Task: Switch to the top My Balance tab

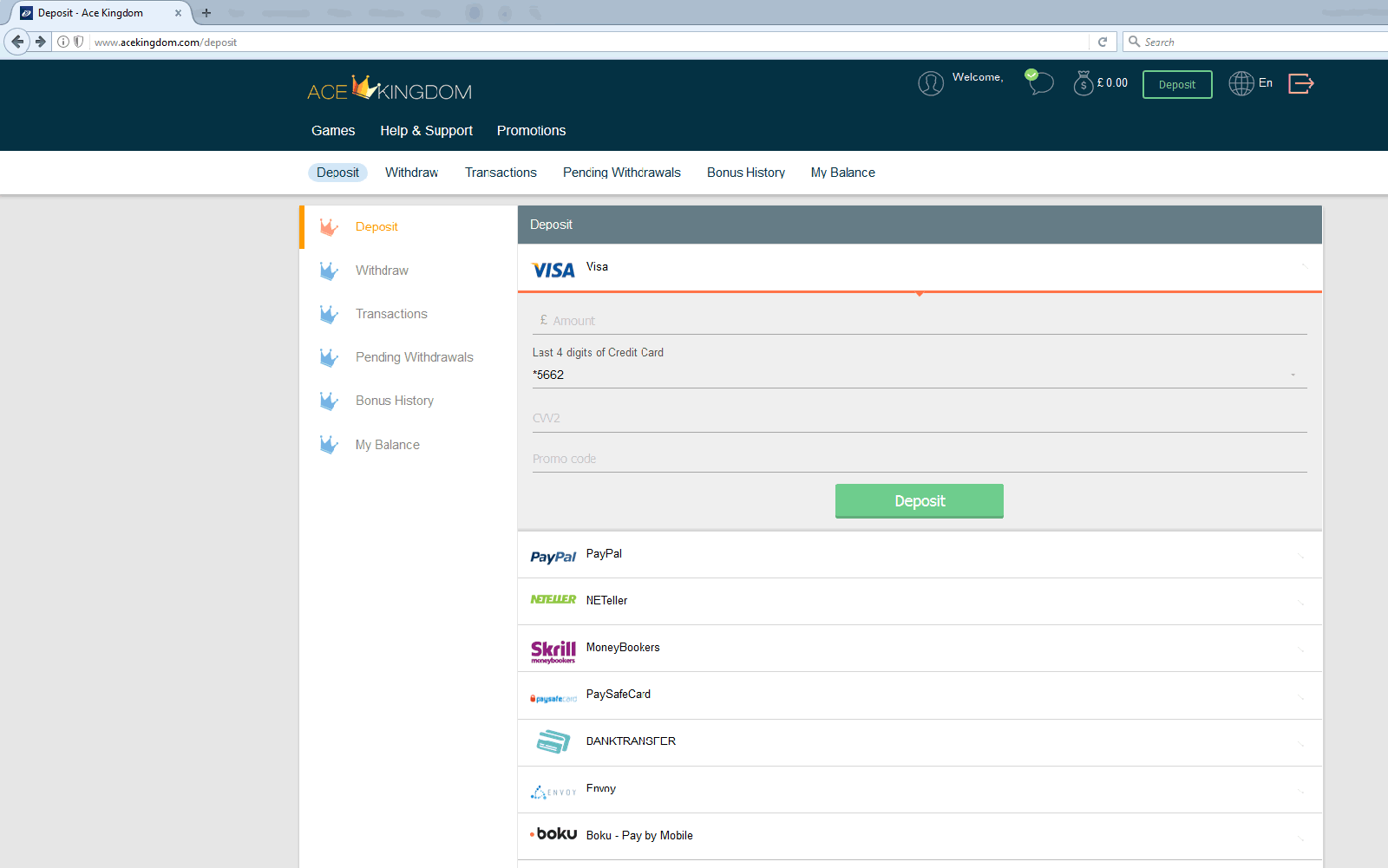Action: [842, 173]
